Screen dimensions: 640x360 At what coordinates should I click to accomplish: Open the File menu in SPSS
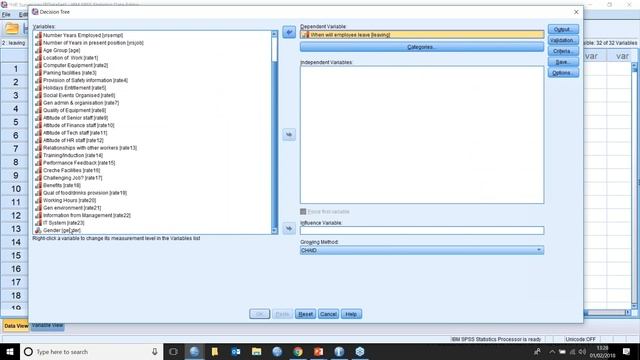coord(6,14)
